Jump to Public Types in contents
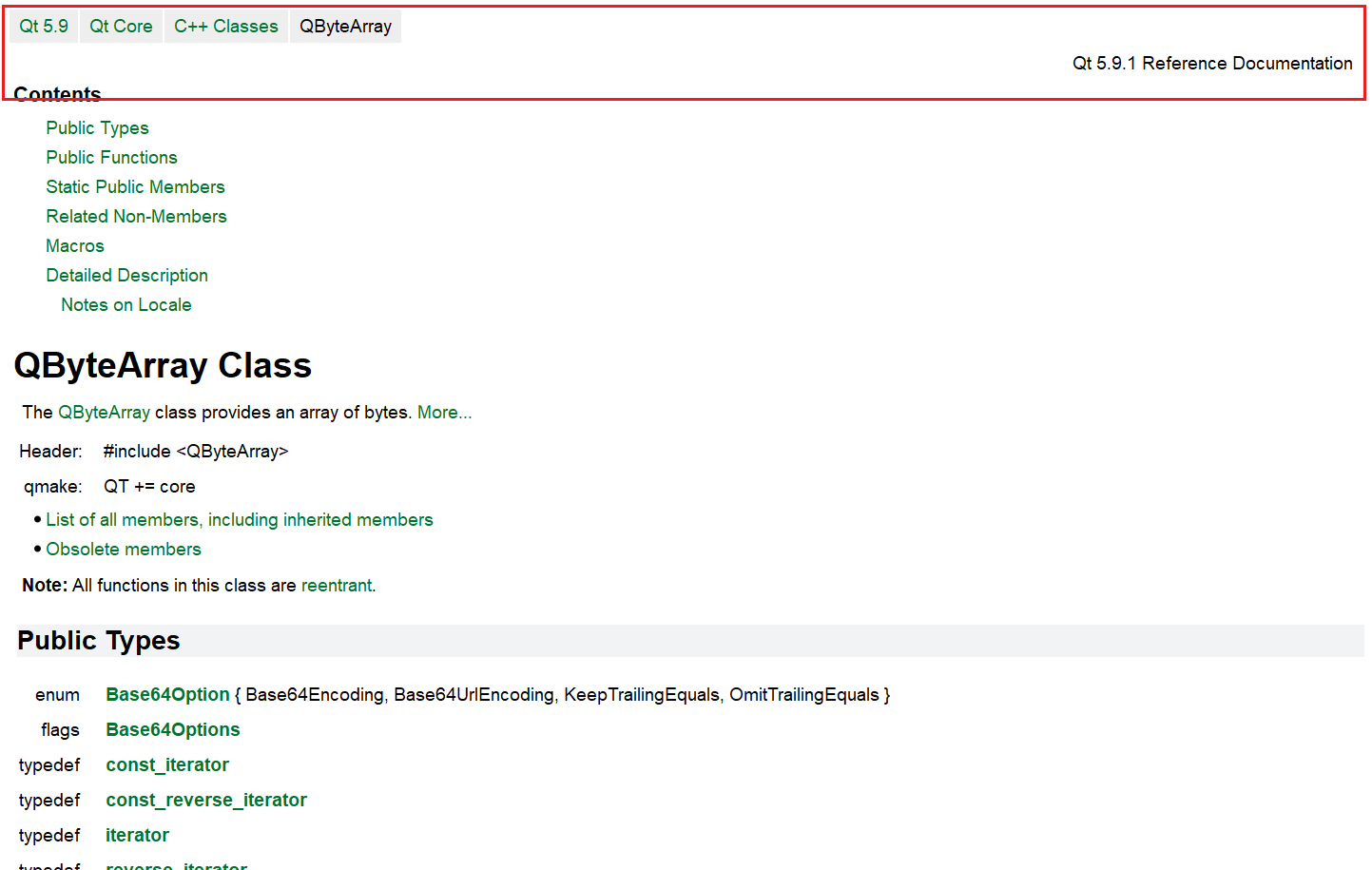The width and height of the screenshot is (1372, 870). click(x=97, y=128)
